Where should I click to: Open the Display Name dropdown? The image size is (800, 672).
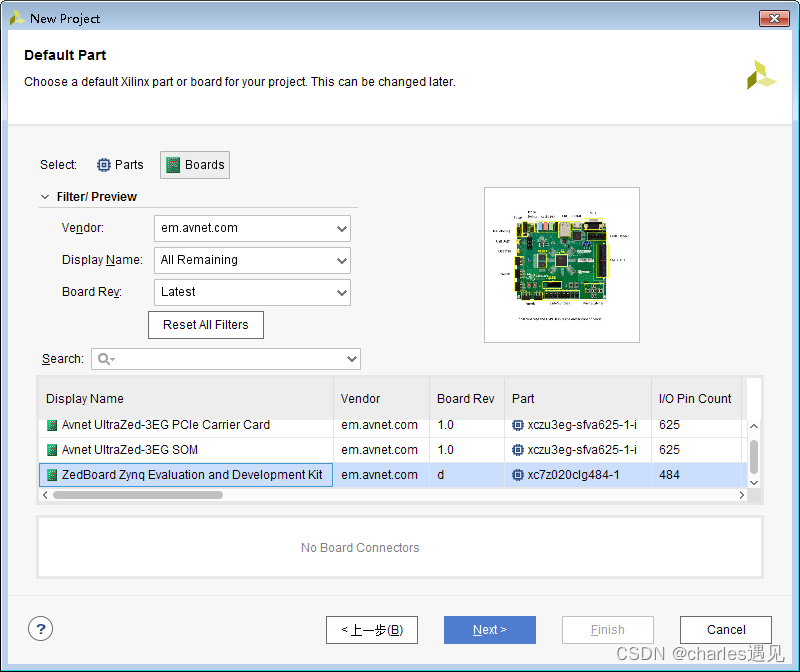tap(252, 260)
